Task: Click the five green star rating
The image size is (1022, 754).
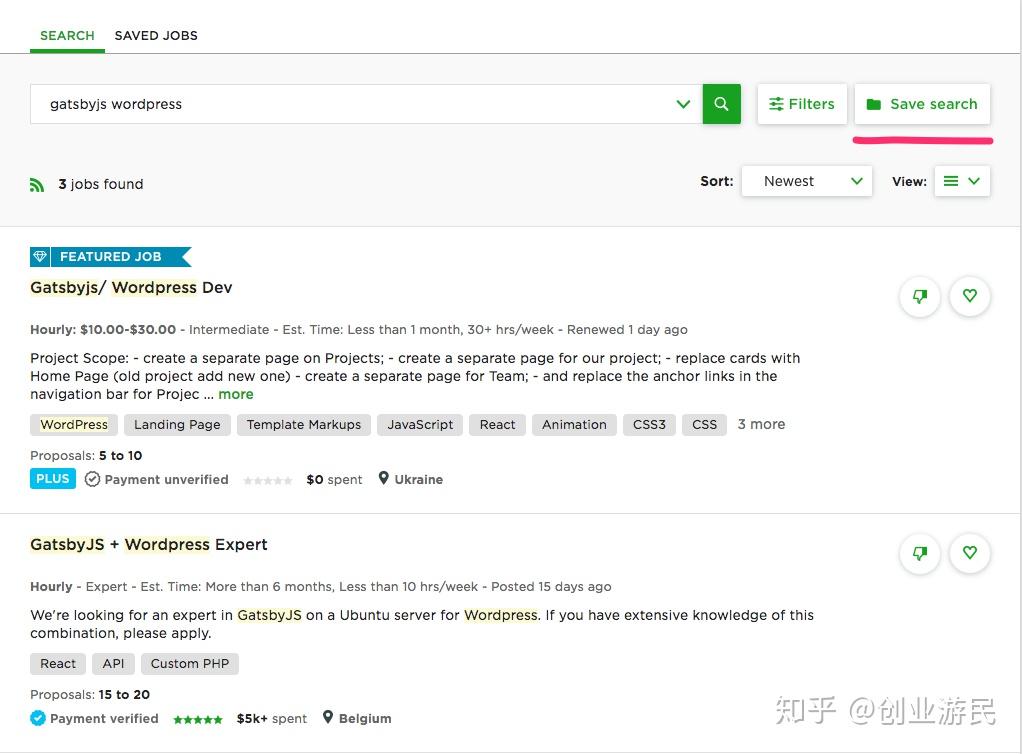Action: click(x=197, y=719)
